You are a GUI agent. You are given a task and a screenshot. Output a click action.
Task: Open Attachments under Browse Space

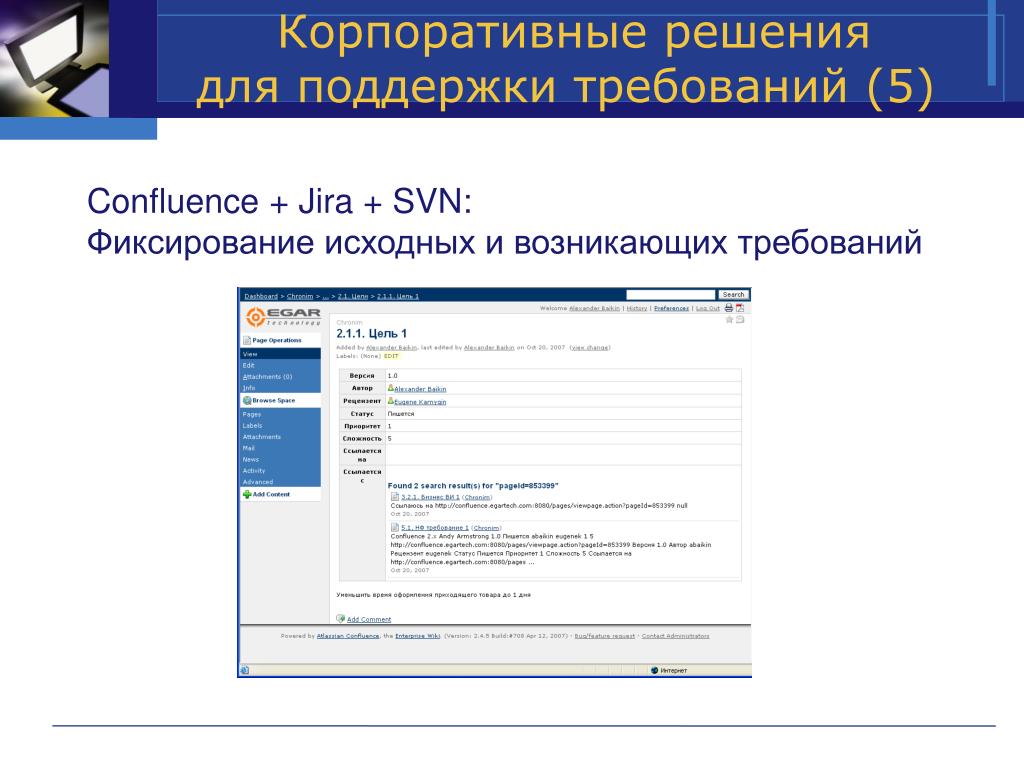(x=261, y=437)
